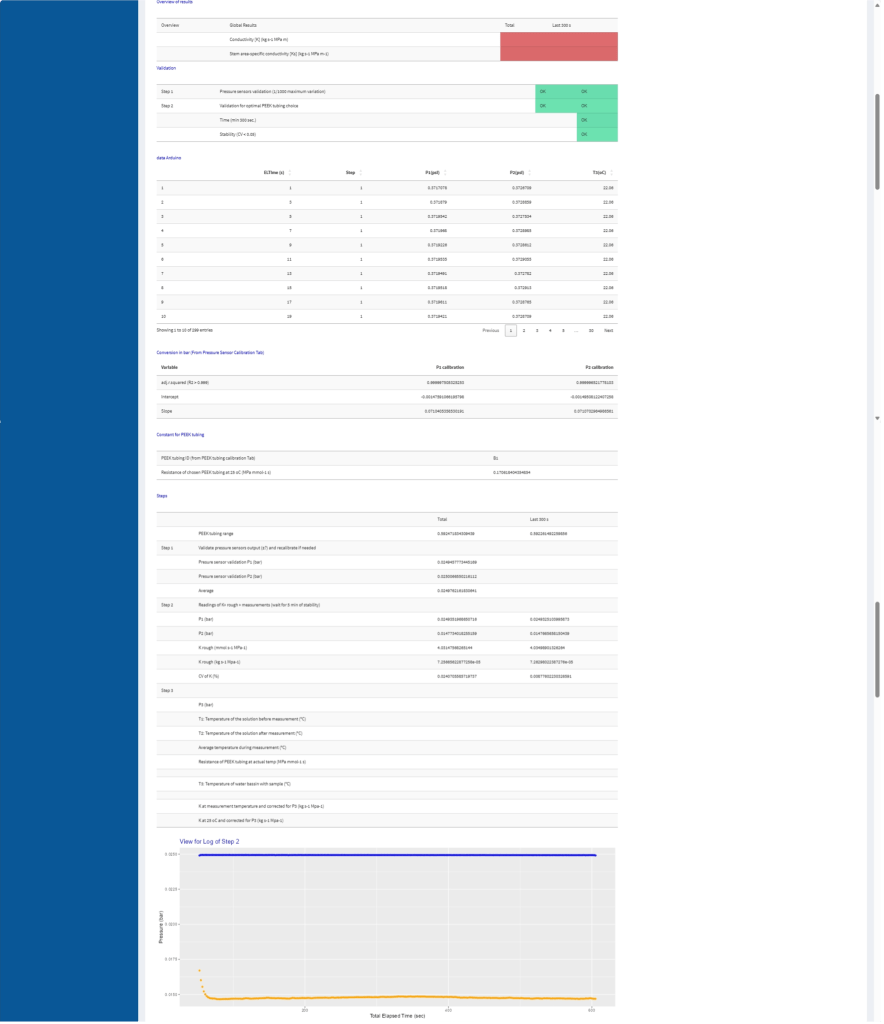The image size is (884, 1024).
Task: Sort by T1(oC) column sort icon
Action: click(x=612, y=173)
